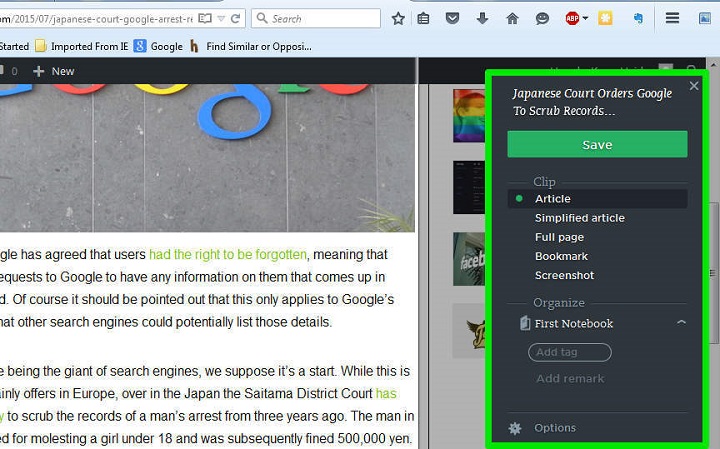Click the blue Evernote clipper elephant icon
Image resolution: width=720 pixels, height=449 pixels.
(x=638, y=18)
